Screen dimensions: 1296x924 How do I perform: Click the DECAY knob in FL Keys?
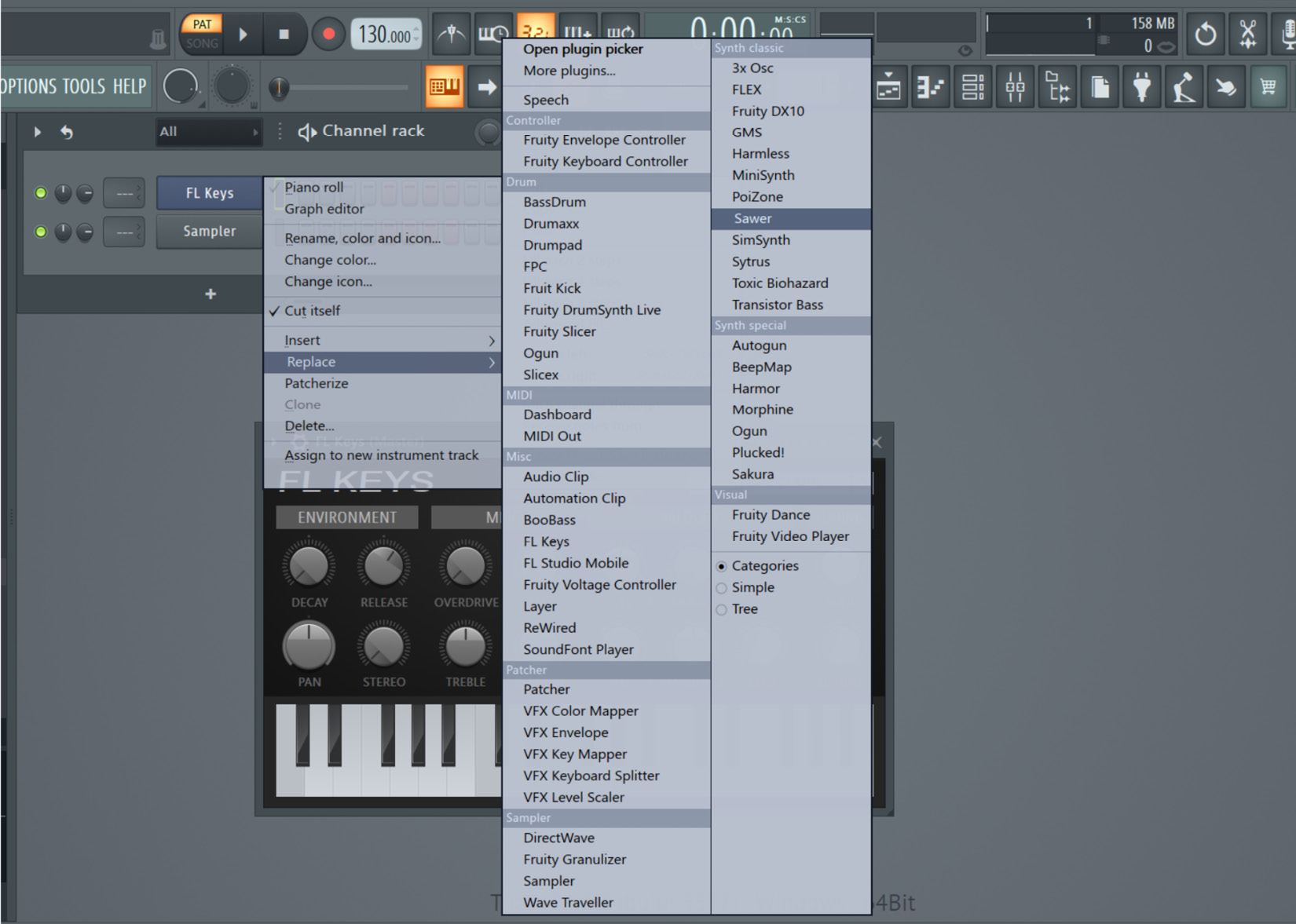(309, 565)
